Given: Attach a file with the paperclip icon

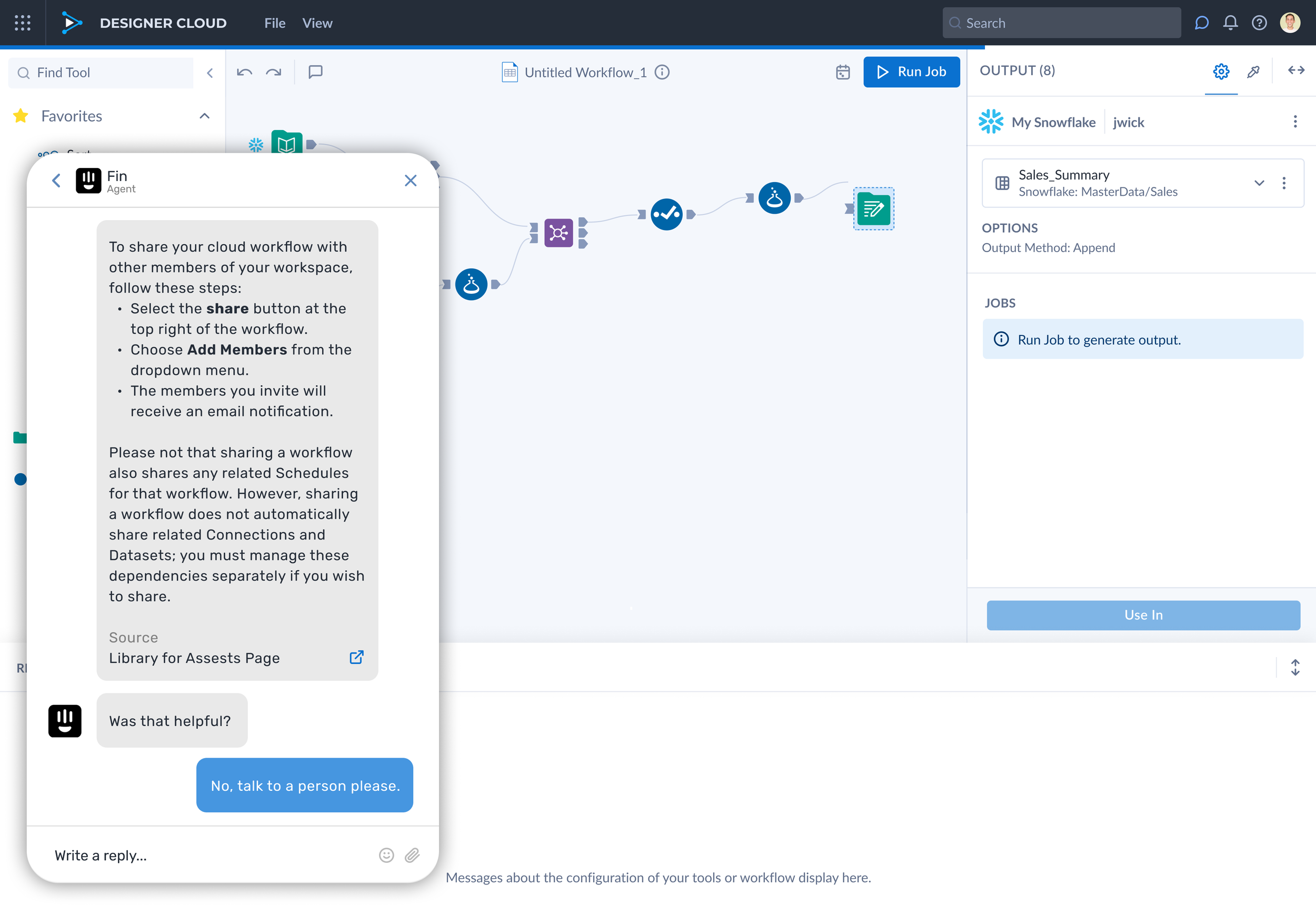Looking at the screenshot, I should [x=412, y=855].
